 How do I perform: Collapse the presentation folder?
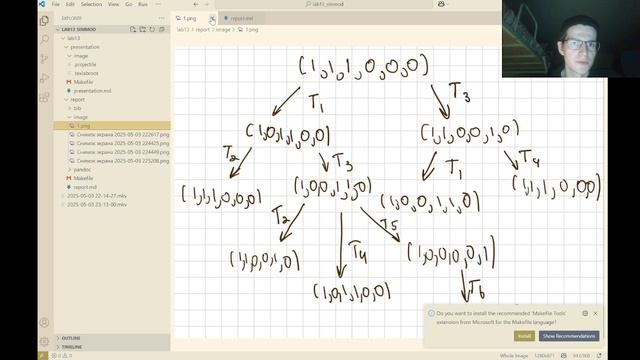112,47
